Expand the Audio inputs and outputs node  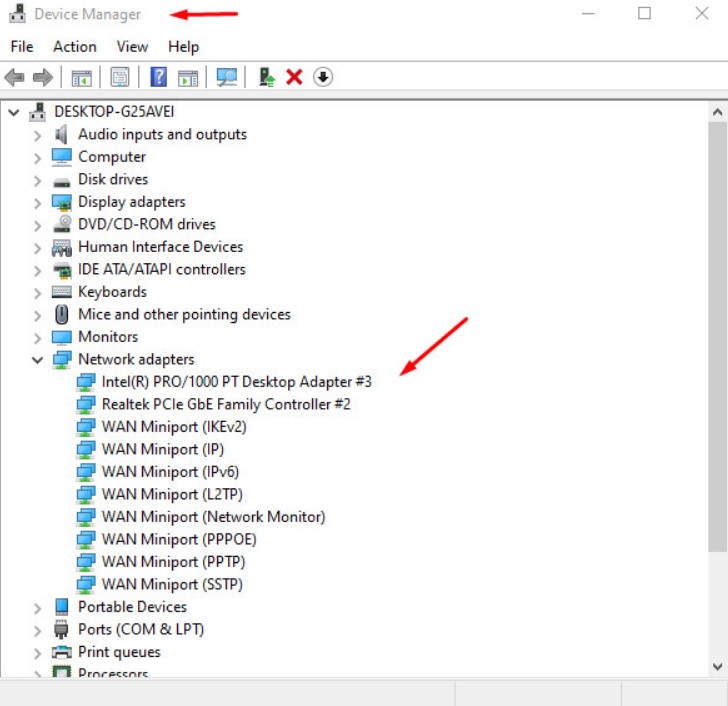(x=38, y=136)
